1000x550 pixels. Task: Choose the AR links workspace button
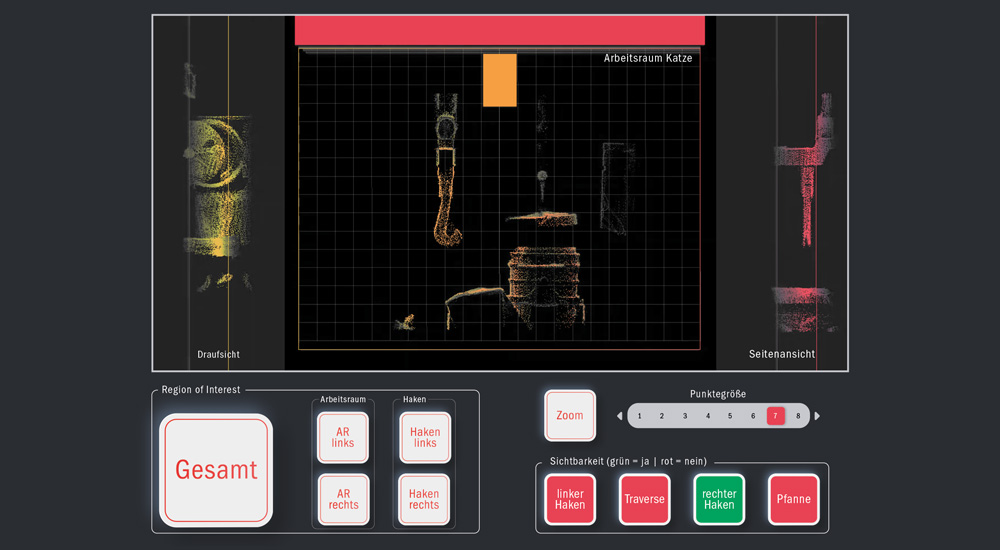[343, 438]
